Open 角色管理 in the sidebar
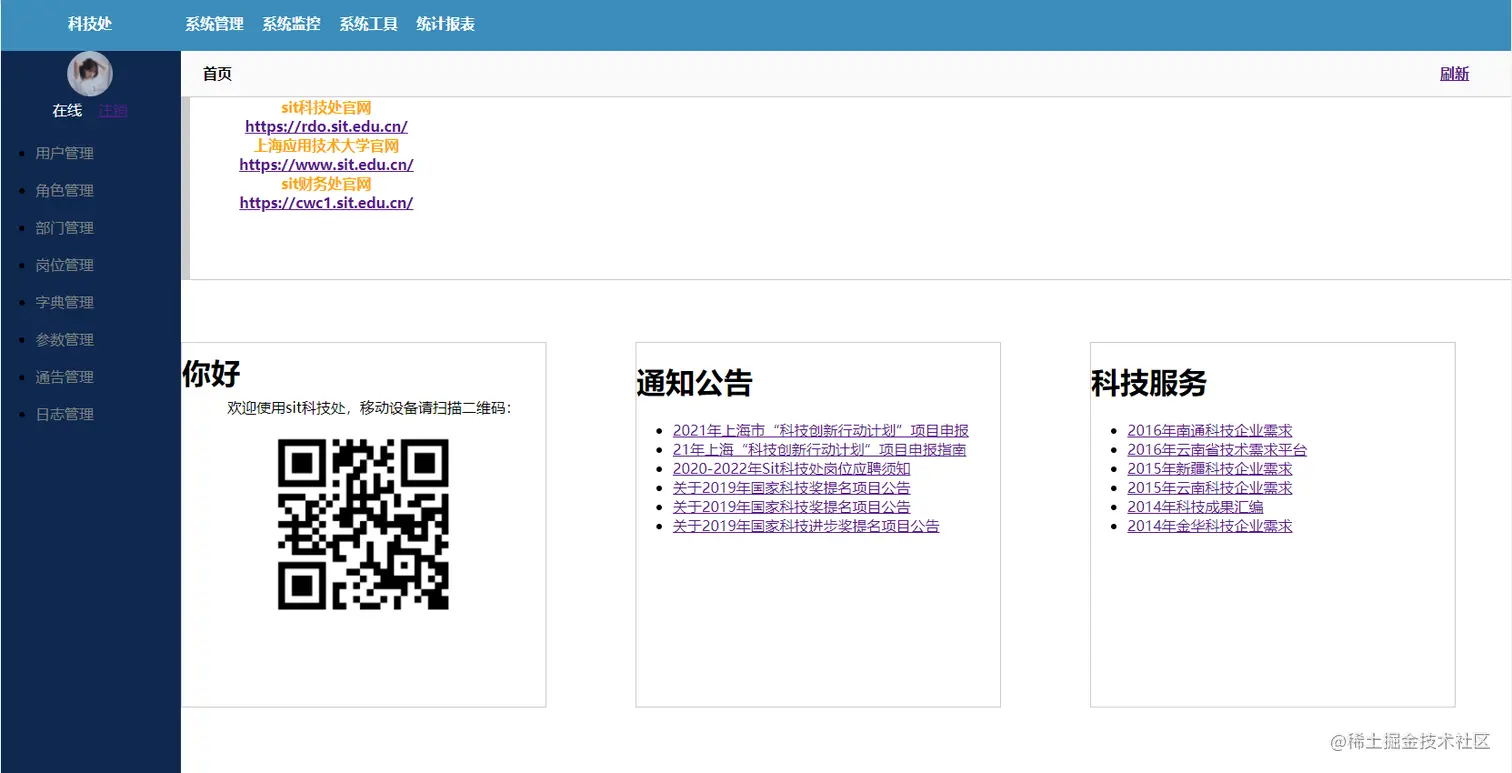Viewport: 1512px width, 773px height. click(64, 190)
